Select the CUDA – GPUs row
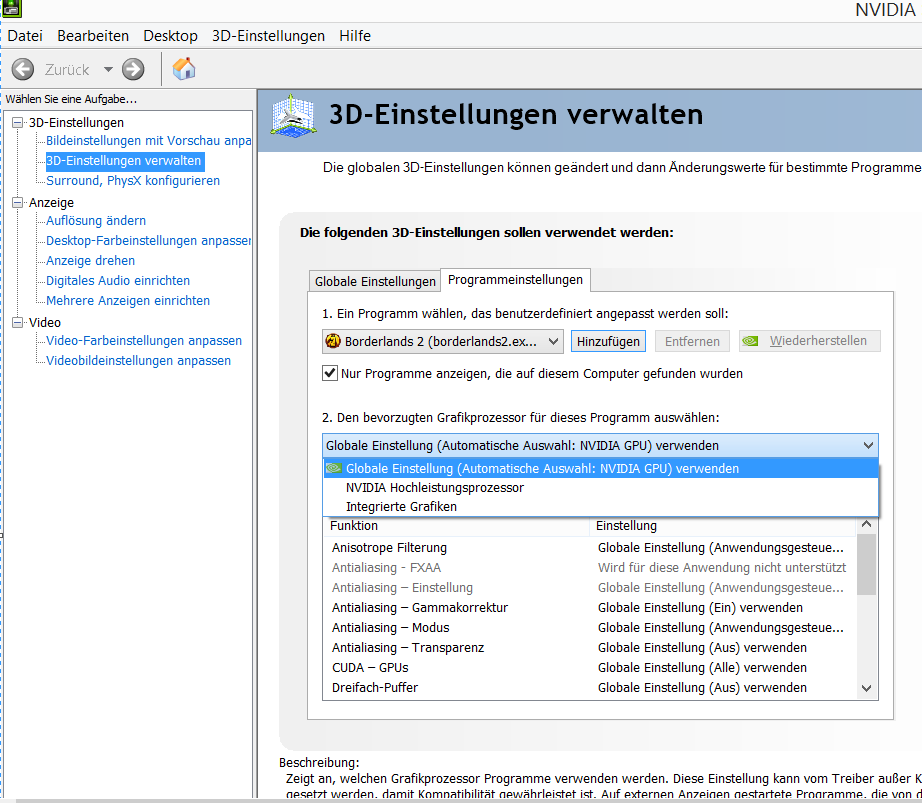Viewport: 922px width, 803px height. (590, 668)
